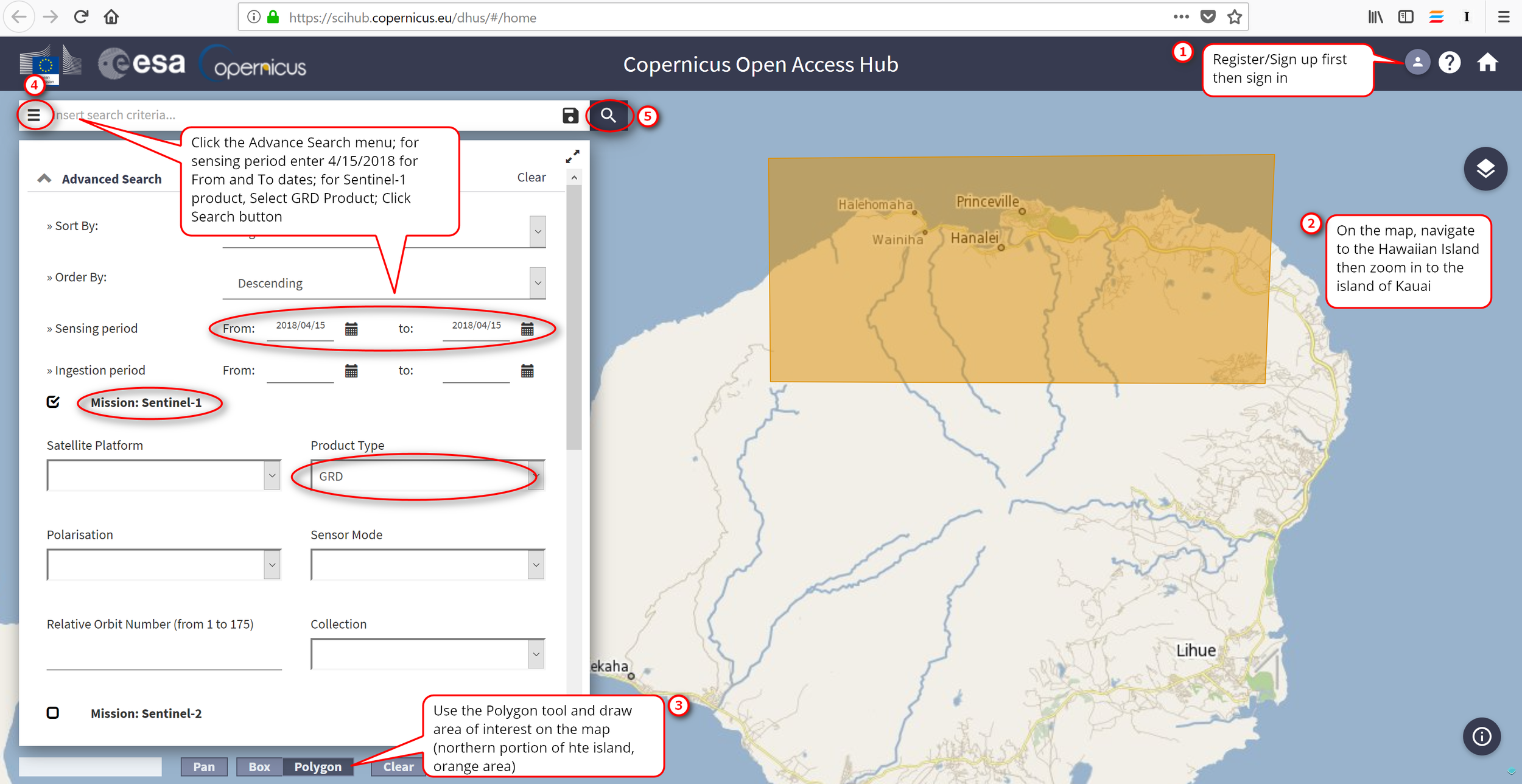Select the Polygon drawing tool
This screenshot has width=1522, height=784.
[318, 767]
